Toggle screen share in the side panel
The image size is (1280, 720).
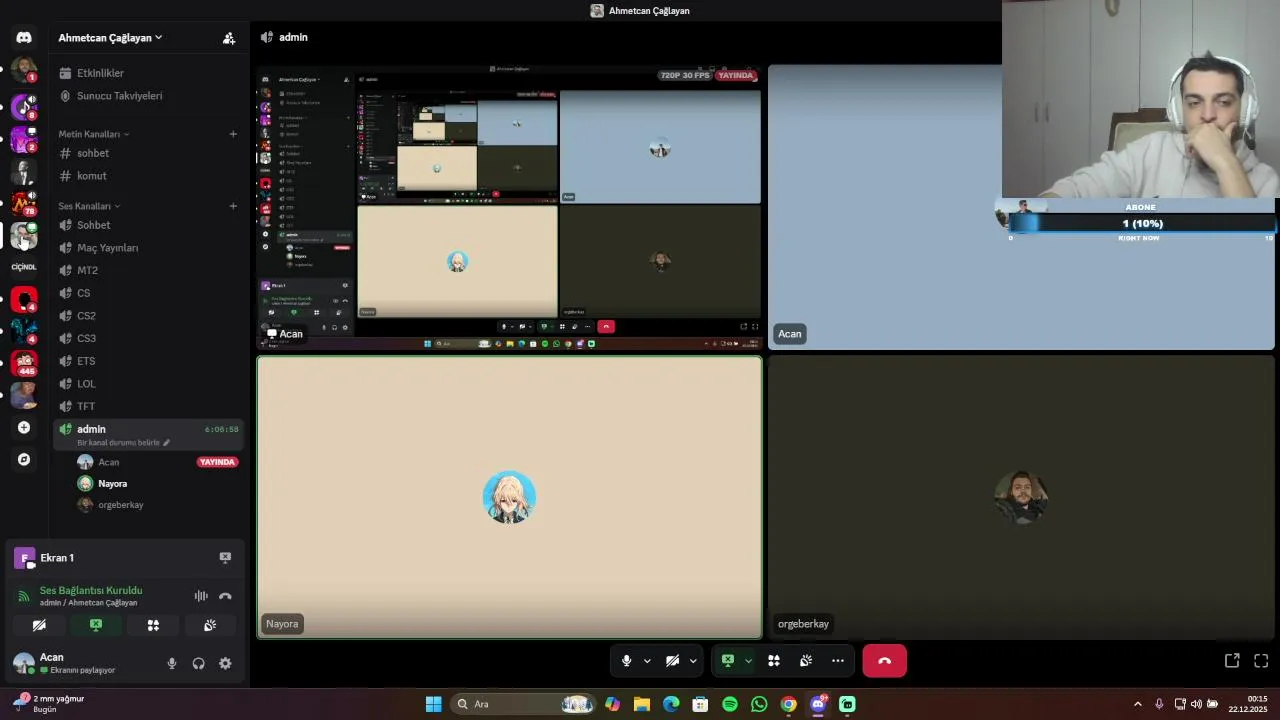coord(96,625)
